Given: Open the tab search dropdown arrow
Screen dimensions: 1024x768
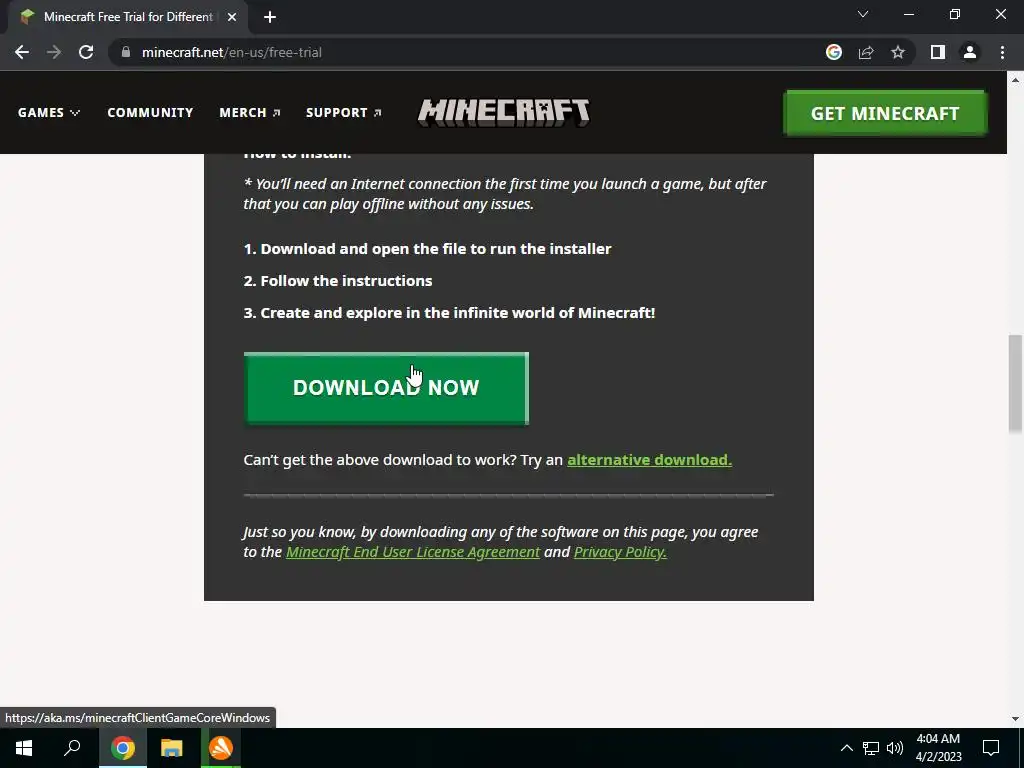Looking at the screenshot, I should pyautogui.click(x=863, y=14).
